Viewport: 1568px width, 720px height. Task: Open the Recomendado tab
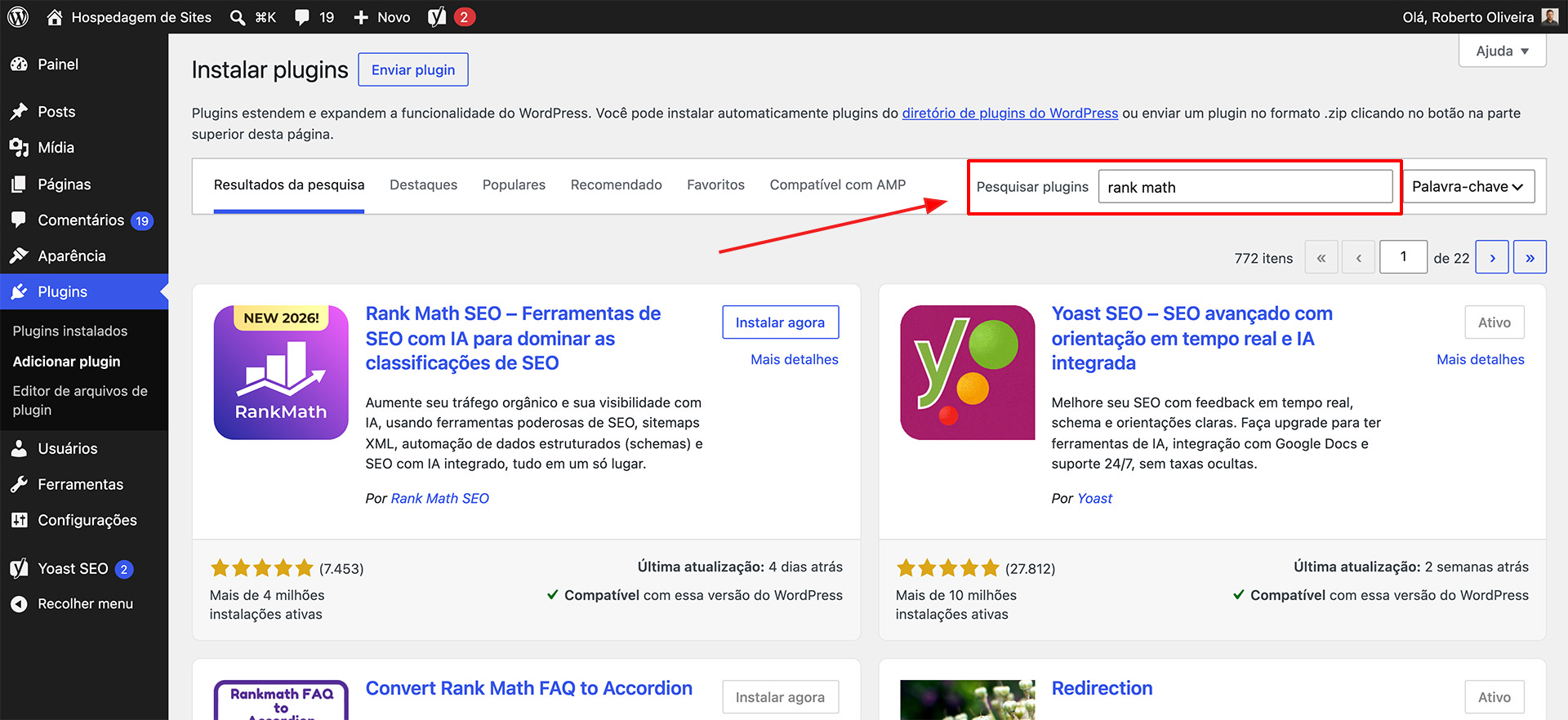pyautogui.click(x=616, y=185)
